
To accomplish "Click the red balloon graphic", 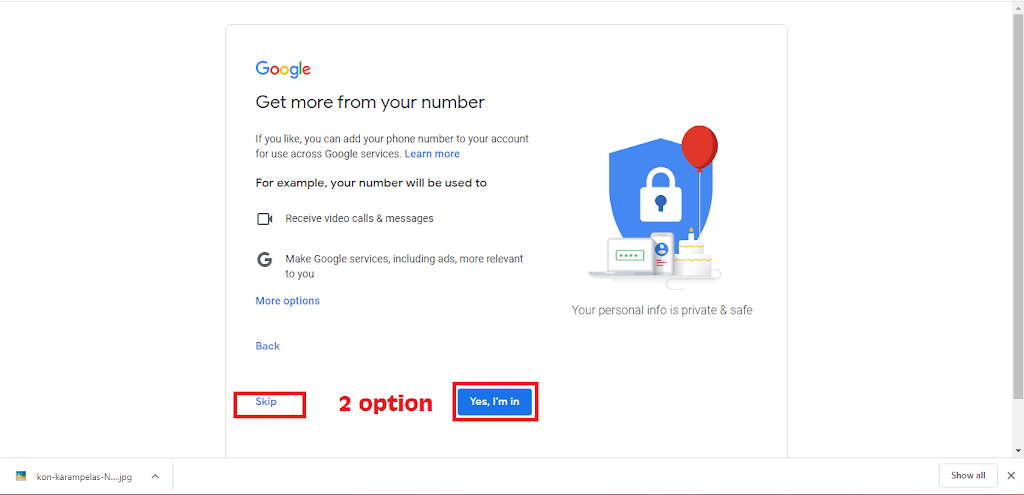I will pos(699,148).
